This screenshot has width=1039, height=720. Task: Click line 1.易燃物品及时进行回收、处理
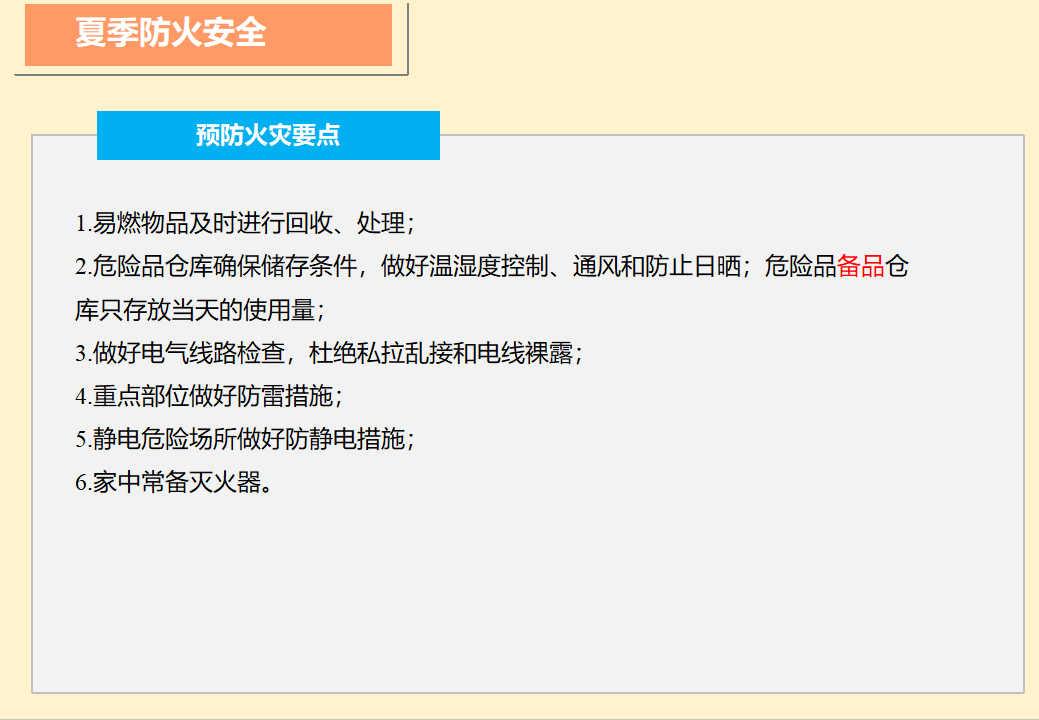(x=245, y=223)
